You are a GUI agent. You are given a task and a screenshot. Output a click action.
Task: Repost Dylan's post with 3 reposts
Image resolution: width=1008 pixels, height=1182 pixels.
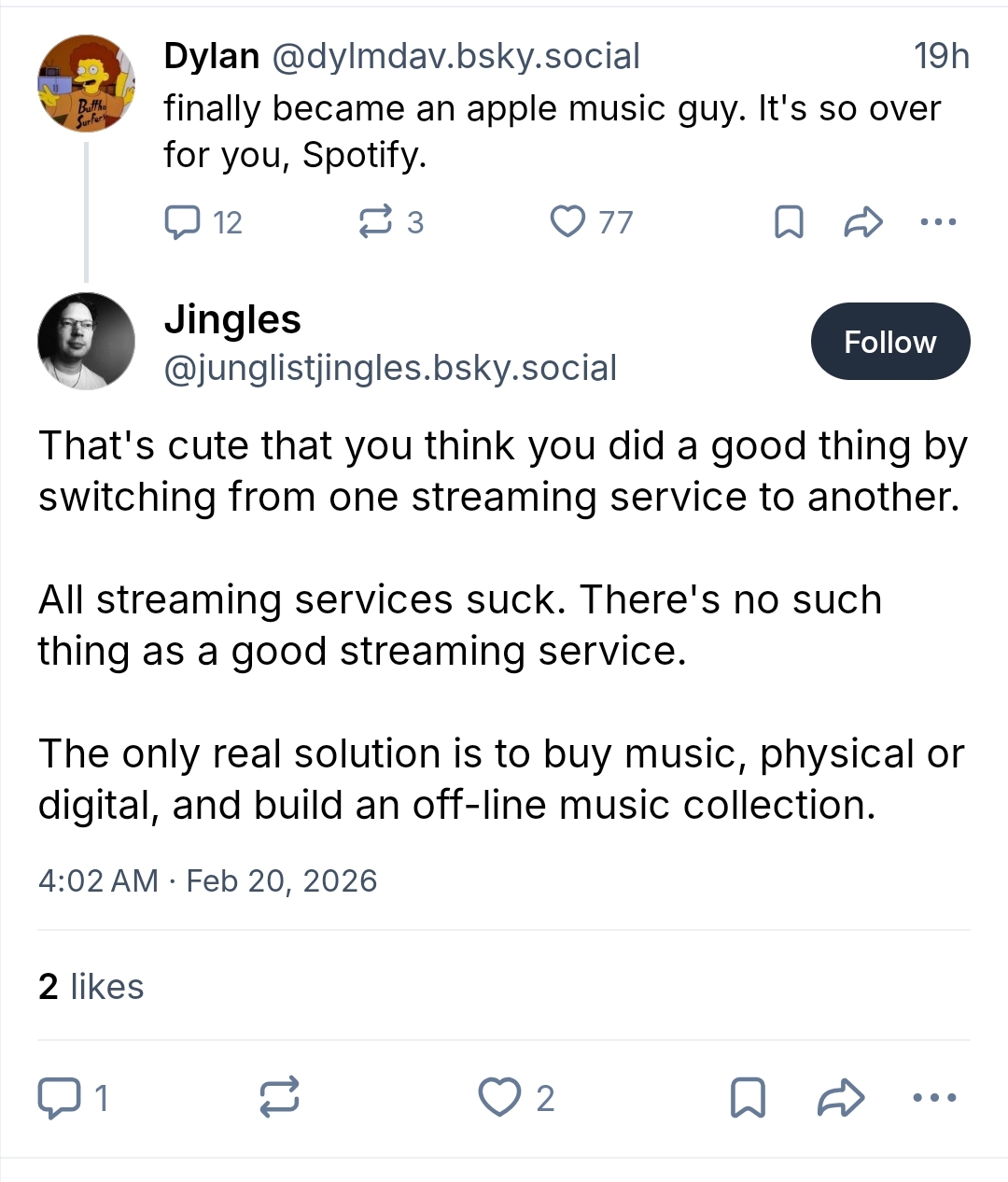(375, 222)
